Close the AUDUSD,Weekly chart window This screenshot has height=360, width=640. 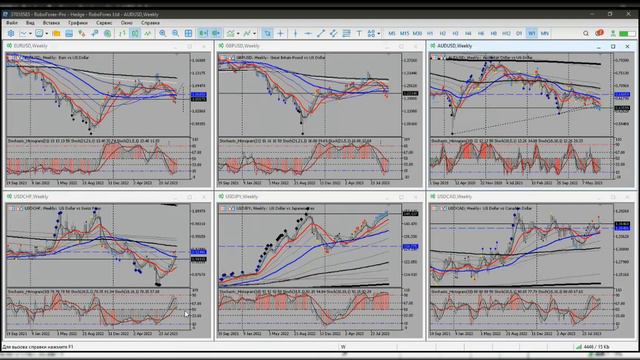[x=627, y=47]
